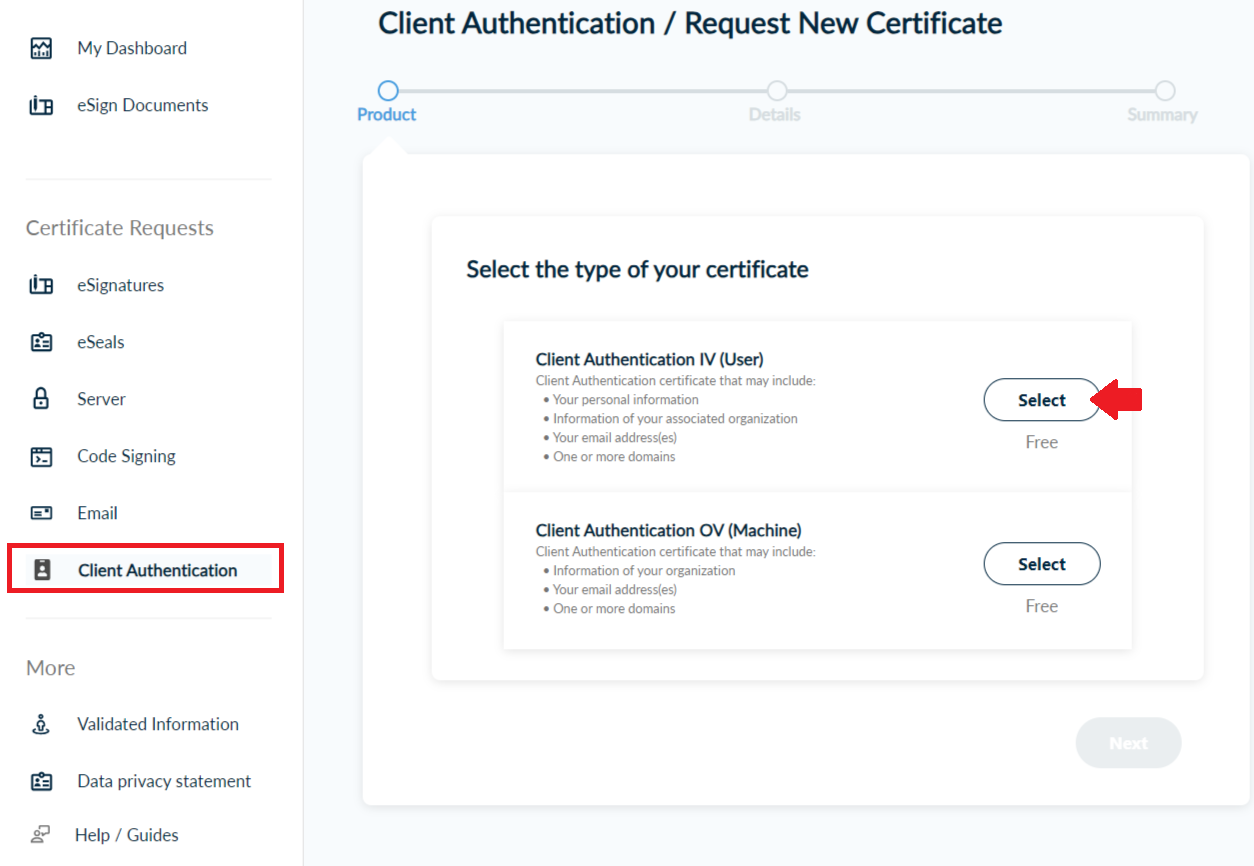Screen dimensions: 1254x866
Task: Click the Summary step circle
Action: coord(1164,91)
